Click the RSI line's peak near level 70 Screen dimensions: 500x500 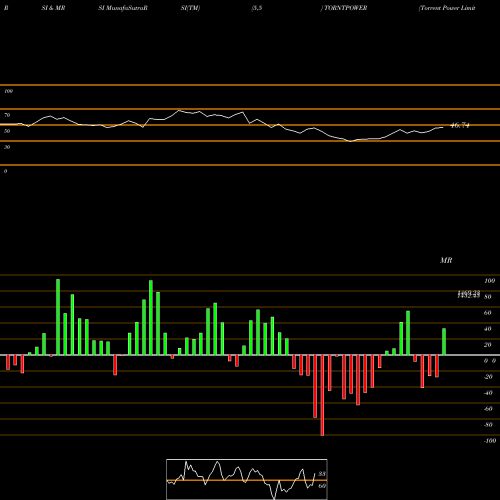tap(179, 110)
